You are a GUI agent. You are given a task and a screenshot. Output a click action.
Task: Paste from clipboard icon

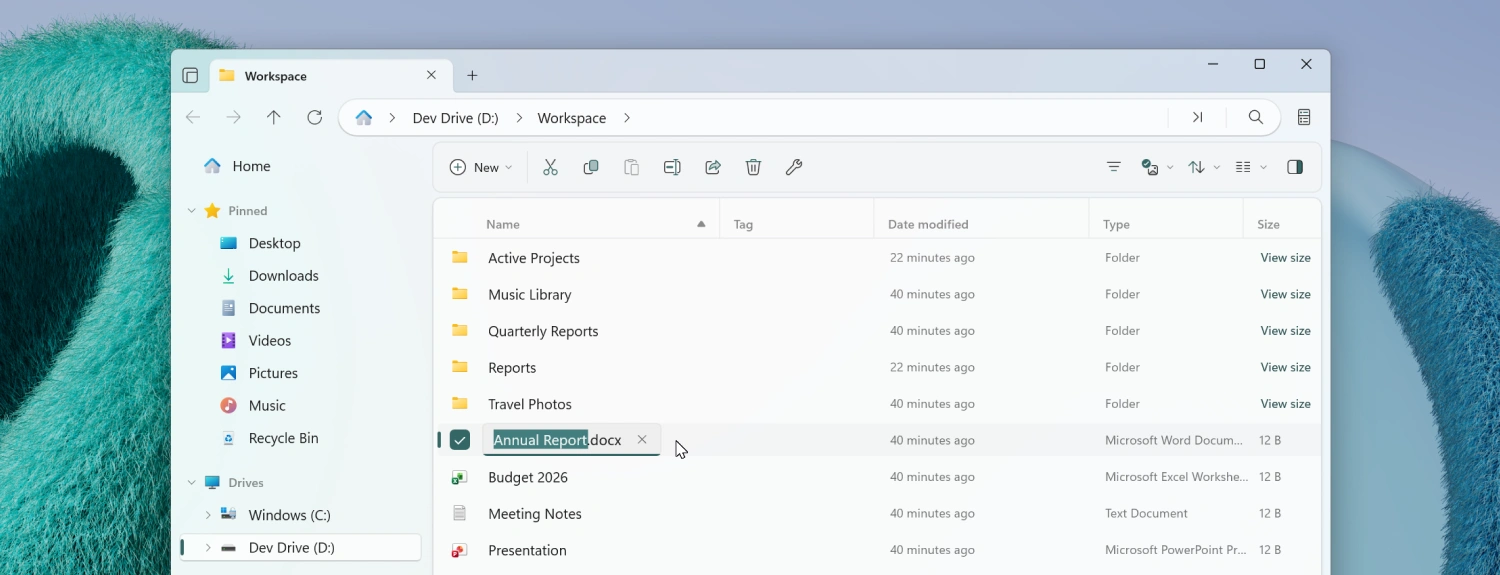click(x=631, y=167)
